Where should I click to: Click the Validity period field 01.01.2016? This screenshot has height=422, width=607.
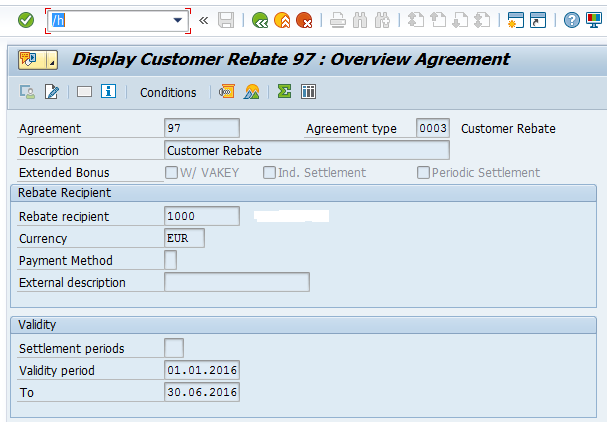point(202,370)
